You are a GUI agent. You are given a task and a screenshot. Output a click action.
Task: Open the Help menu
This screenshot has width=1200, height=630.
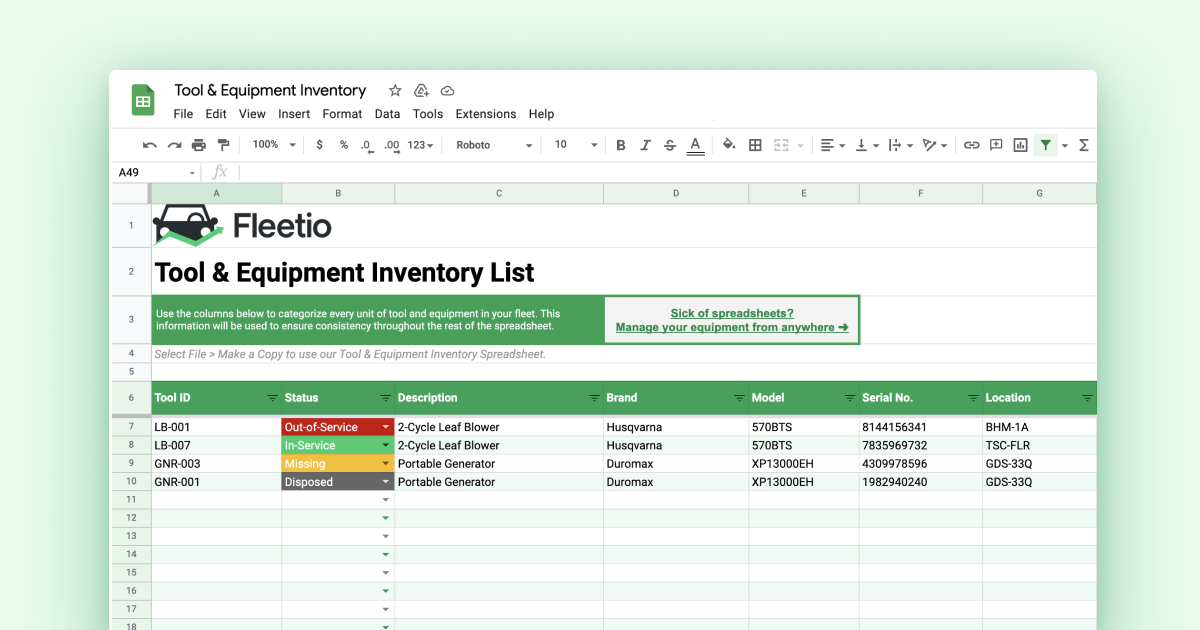[541, 114]
